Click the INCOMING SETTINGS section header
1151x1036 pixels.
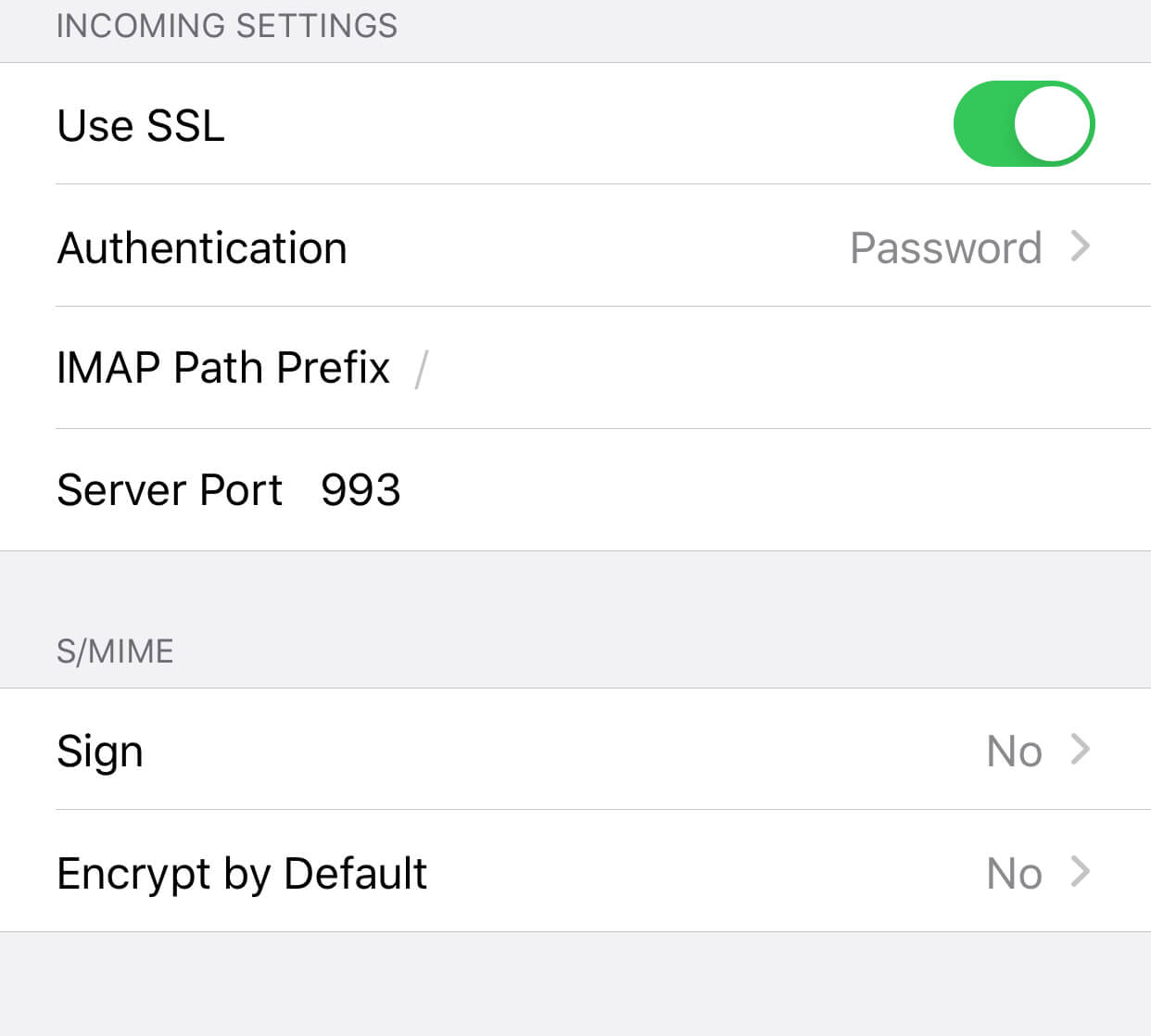(227, 26)
